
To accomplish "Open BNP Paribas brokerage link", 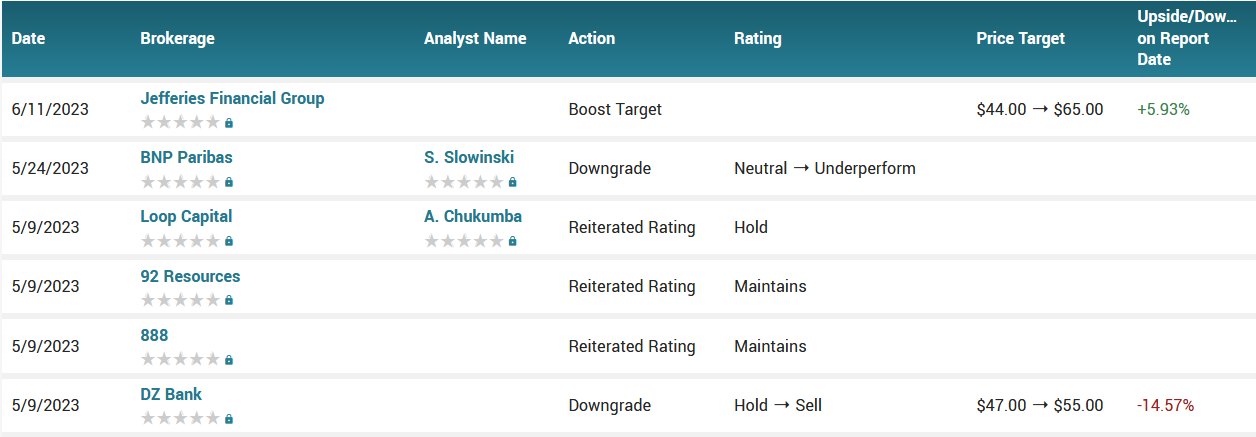I will click(x=186, y=157).
